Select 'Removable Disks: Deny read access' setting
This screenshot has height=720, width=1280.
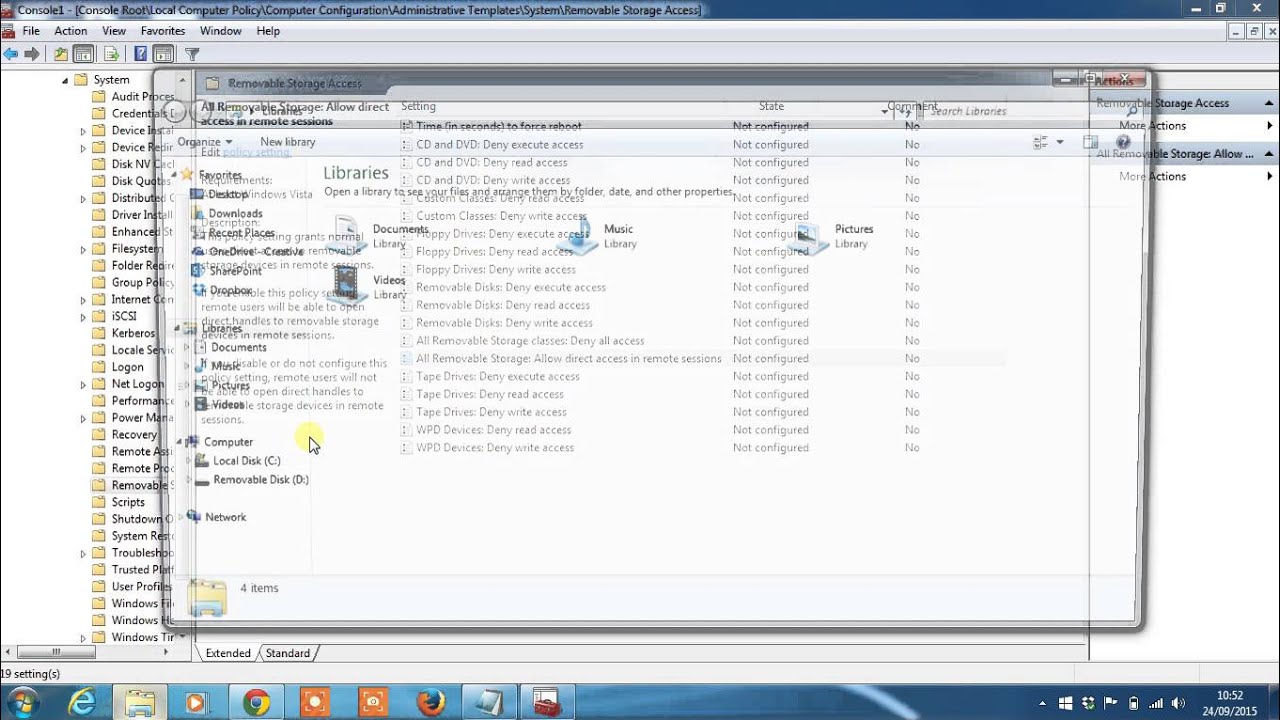[x=503, y=305]
